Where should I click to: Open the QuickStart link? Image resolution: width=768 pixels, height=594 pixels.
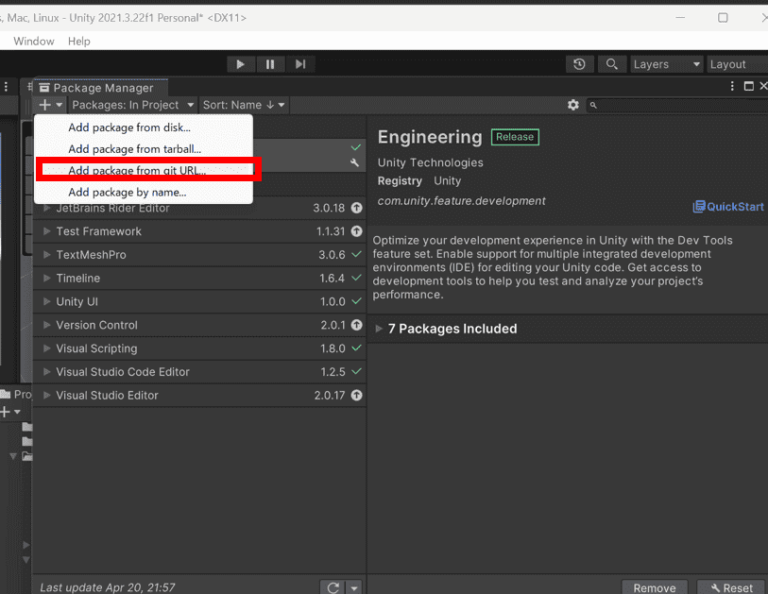(x=728, y=206)
